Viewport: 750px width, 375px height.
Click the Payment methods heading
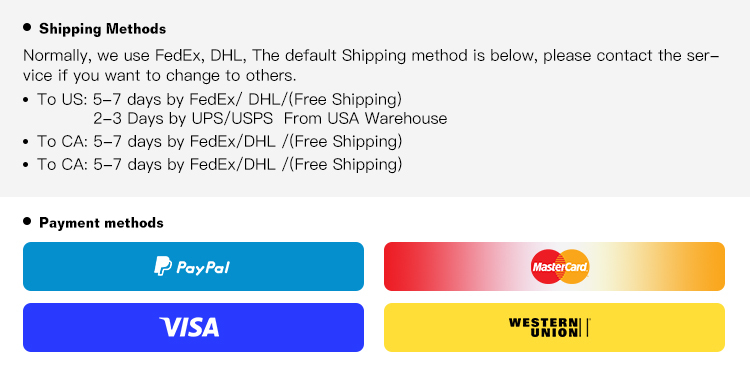pos(101,222)
